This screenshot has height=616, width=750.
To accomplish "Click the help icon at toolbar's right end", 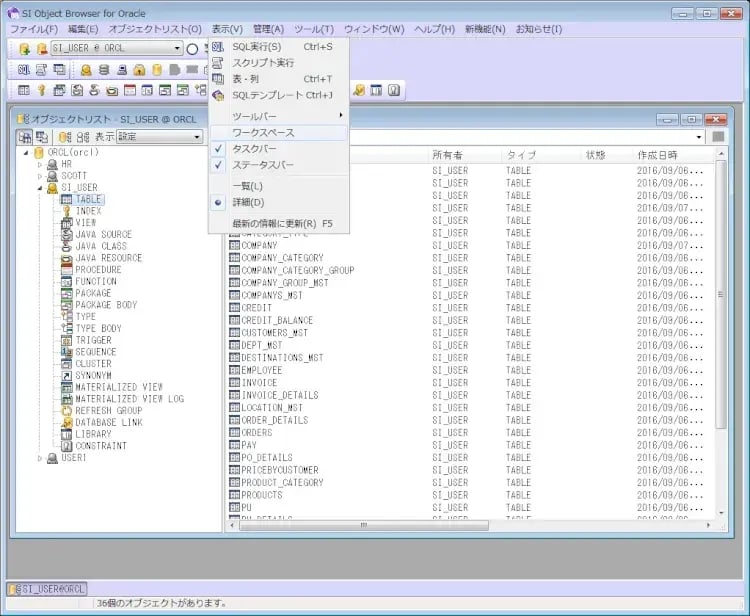I will click(394, 91).
